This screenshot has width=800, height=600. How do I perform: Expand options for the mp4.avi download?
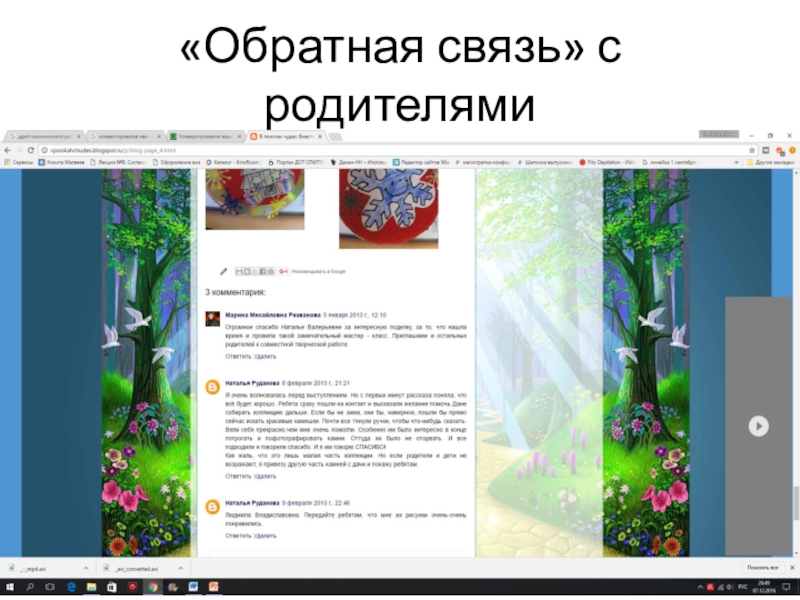[x=86, y=568]
